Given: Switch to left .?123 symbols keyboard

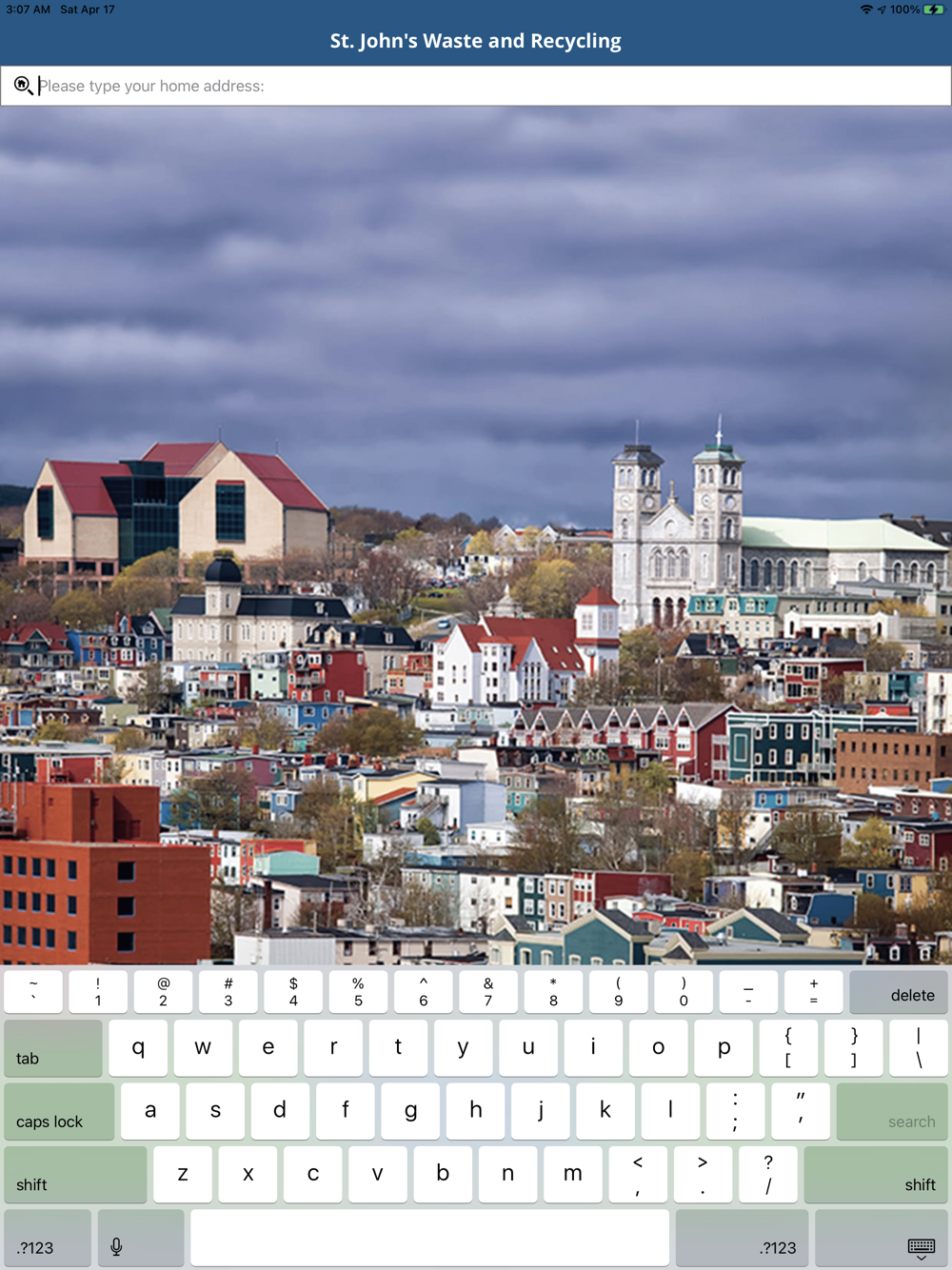Looking at the screenshot, I should 48,1238.
